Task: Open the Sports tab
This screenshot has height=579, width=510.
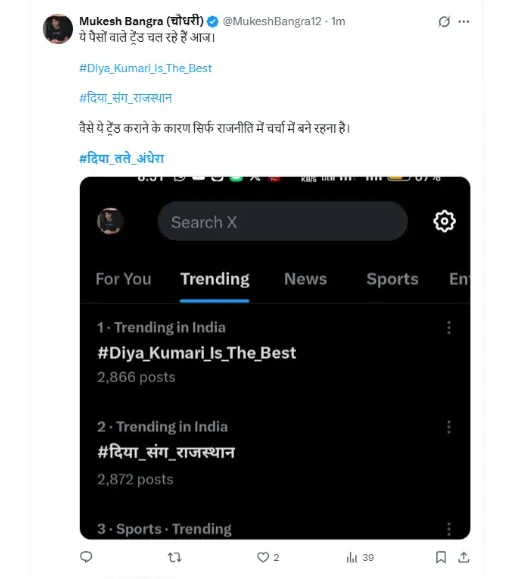Action: pos(392,279)
